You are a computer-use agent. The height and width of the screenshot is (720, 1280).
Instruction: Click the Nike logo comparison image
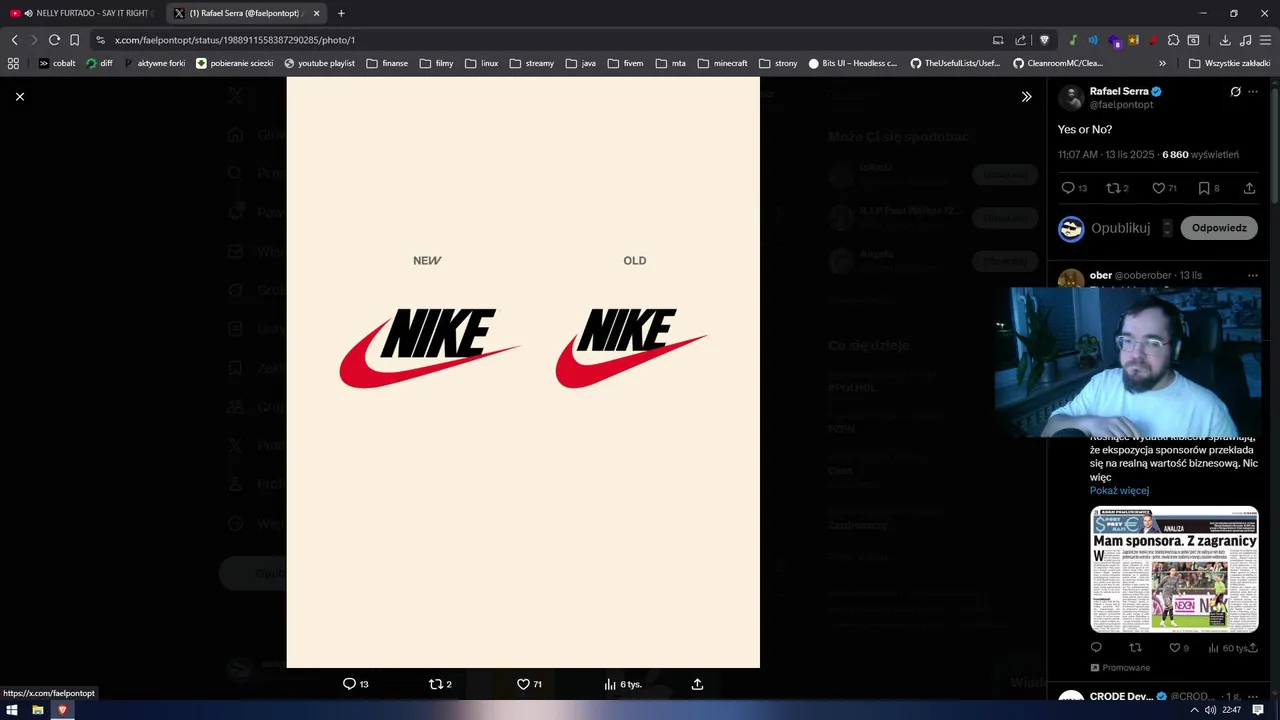[x=523, y=372]
